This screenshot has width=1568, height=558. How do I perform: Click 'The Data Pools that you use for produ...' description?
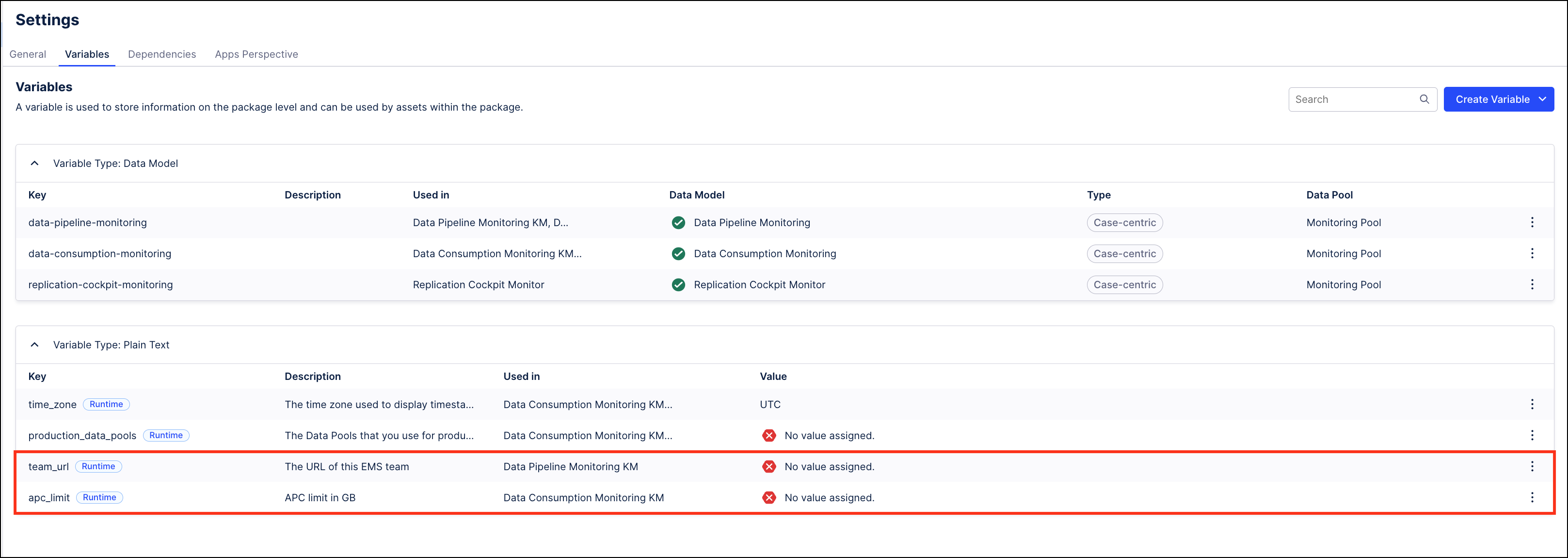(x=379, y=436)
